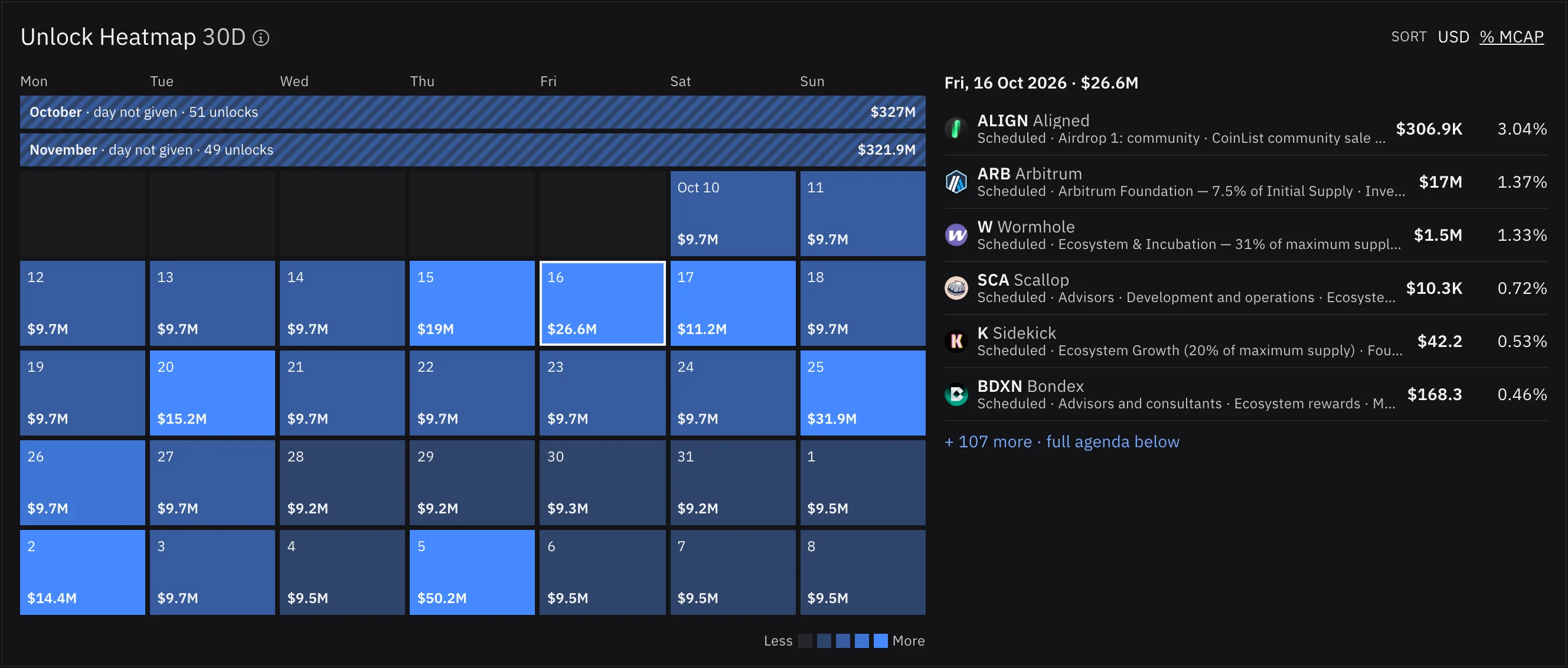Select the Oct 10 heatmap cell

(733, 214)
